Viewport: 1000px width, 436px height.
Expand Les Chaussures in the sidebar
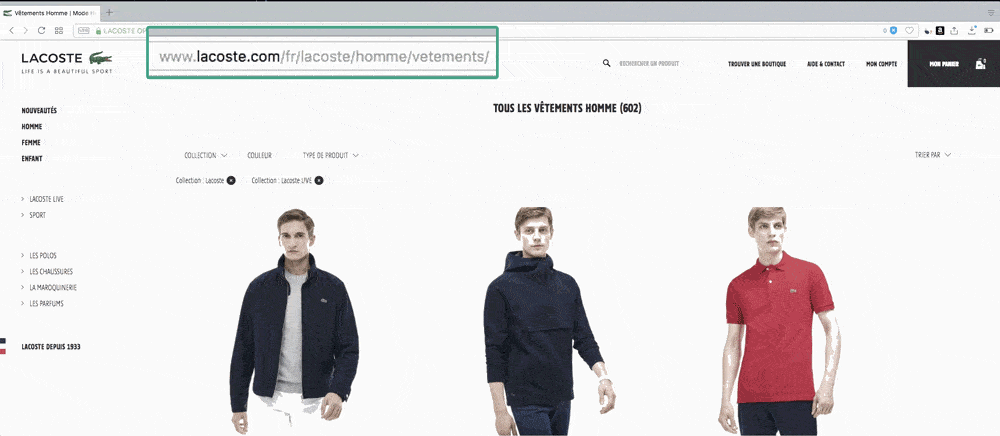[x=47, y=272]
